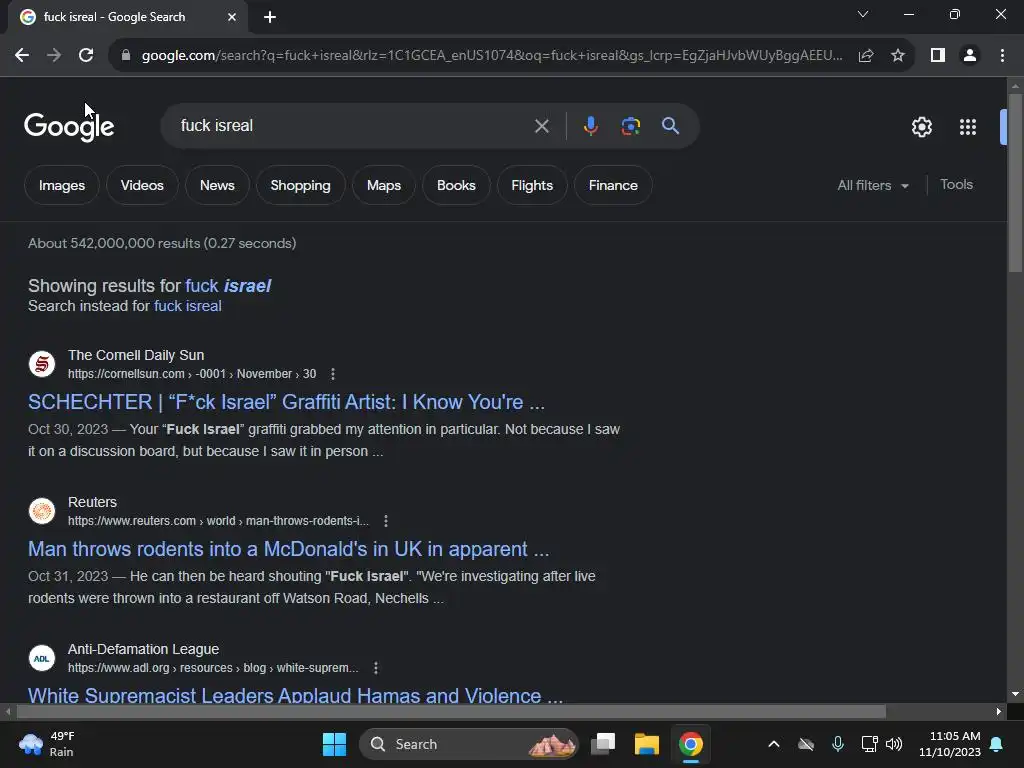
Task: Click the reuters.com URL breadcrumb
Action: click(x=218, y=521)
